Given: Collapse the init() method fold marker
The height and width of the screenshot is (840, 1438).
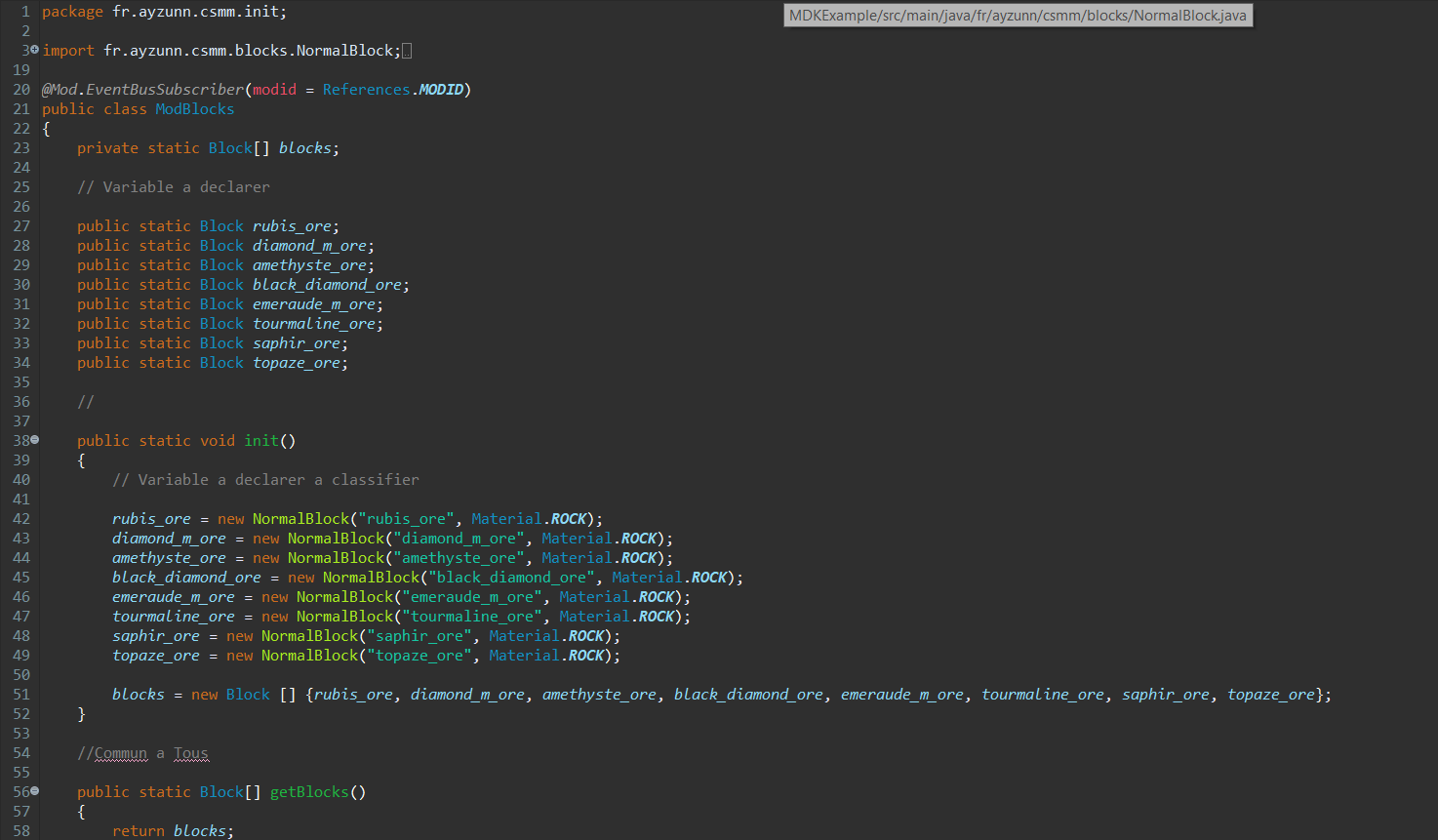Looking at the screenshot, I should coord(35,440).
